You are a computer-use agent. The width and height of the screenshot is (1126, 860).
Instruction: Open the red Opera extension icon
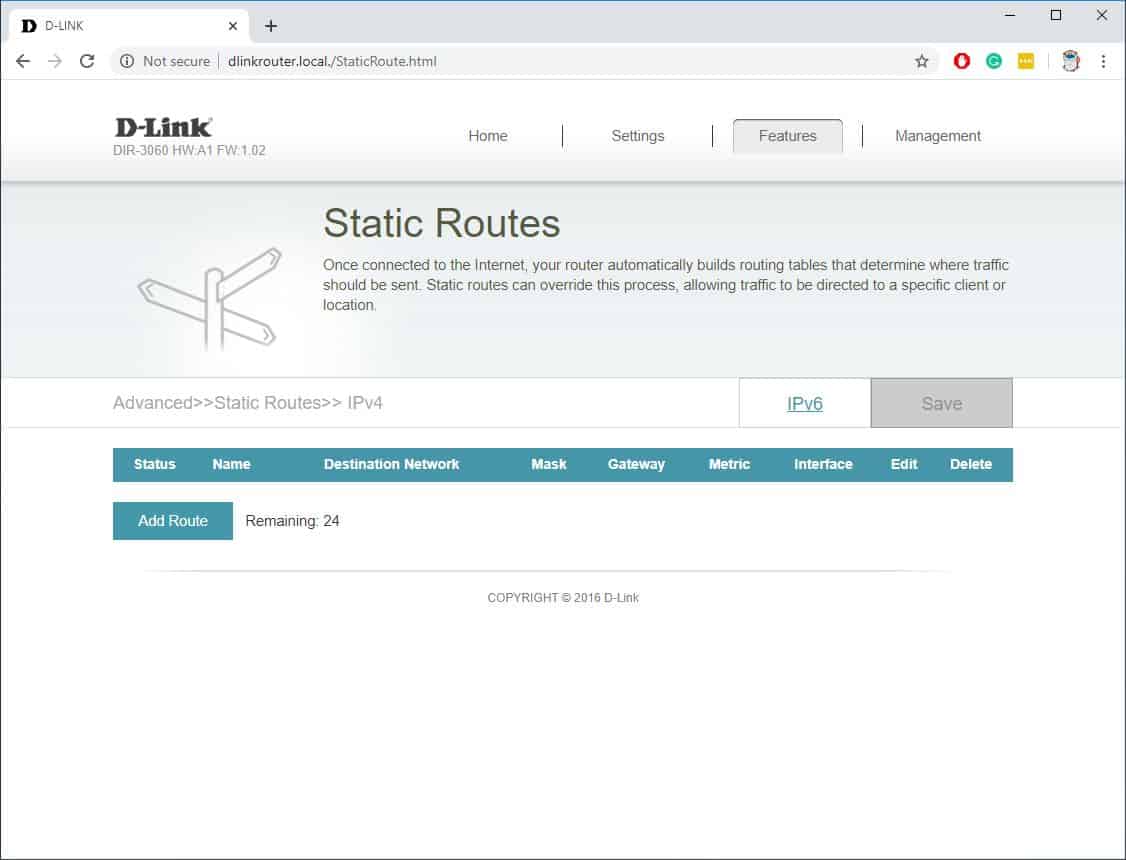962,61
